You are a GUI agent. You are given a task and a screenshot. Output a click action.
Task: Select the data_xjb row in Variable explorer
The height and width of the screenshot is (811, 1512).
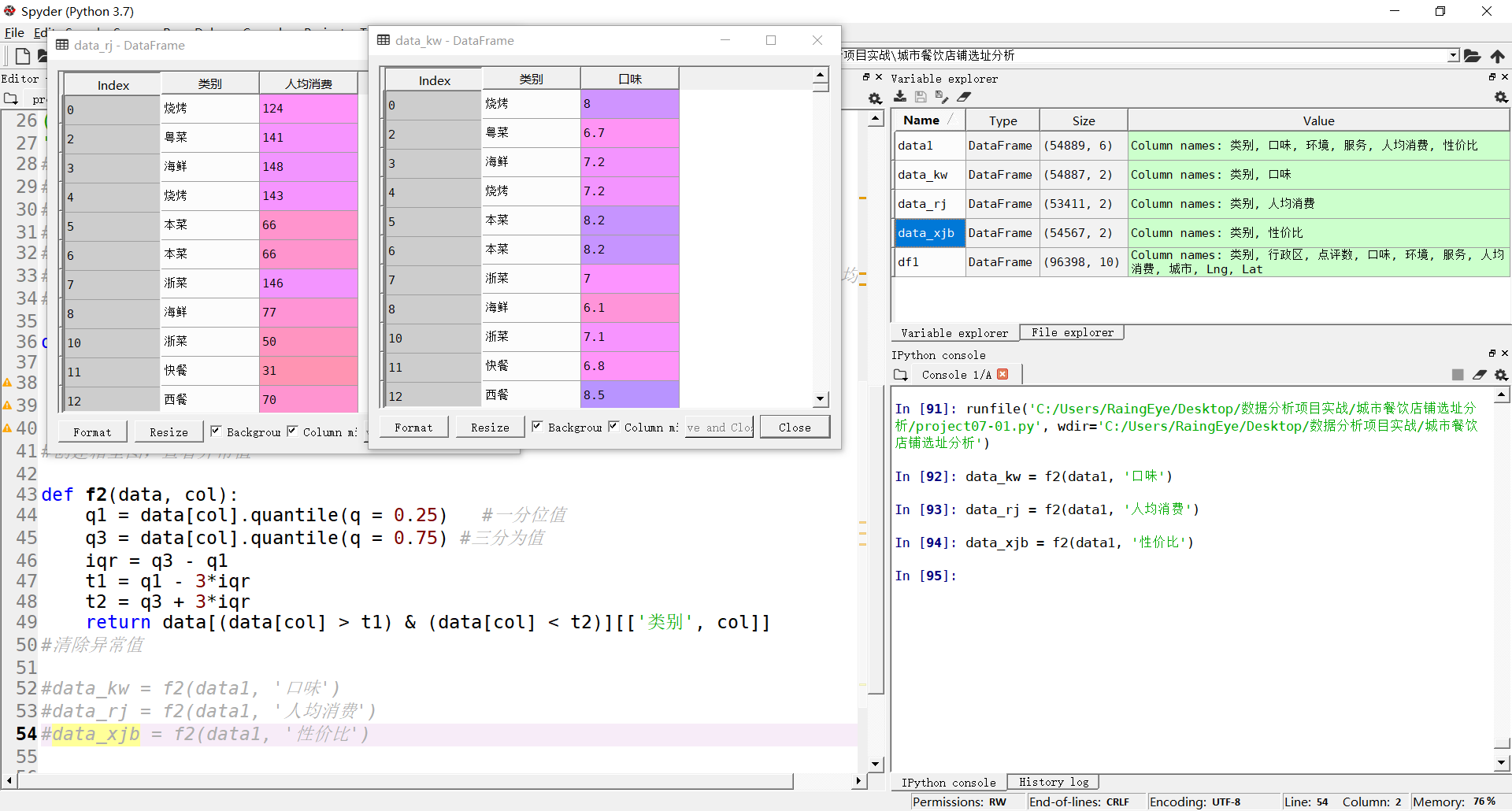926,233
